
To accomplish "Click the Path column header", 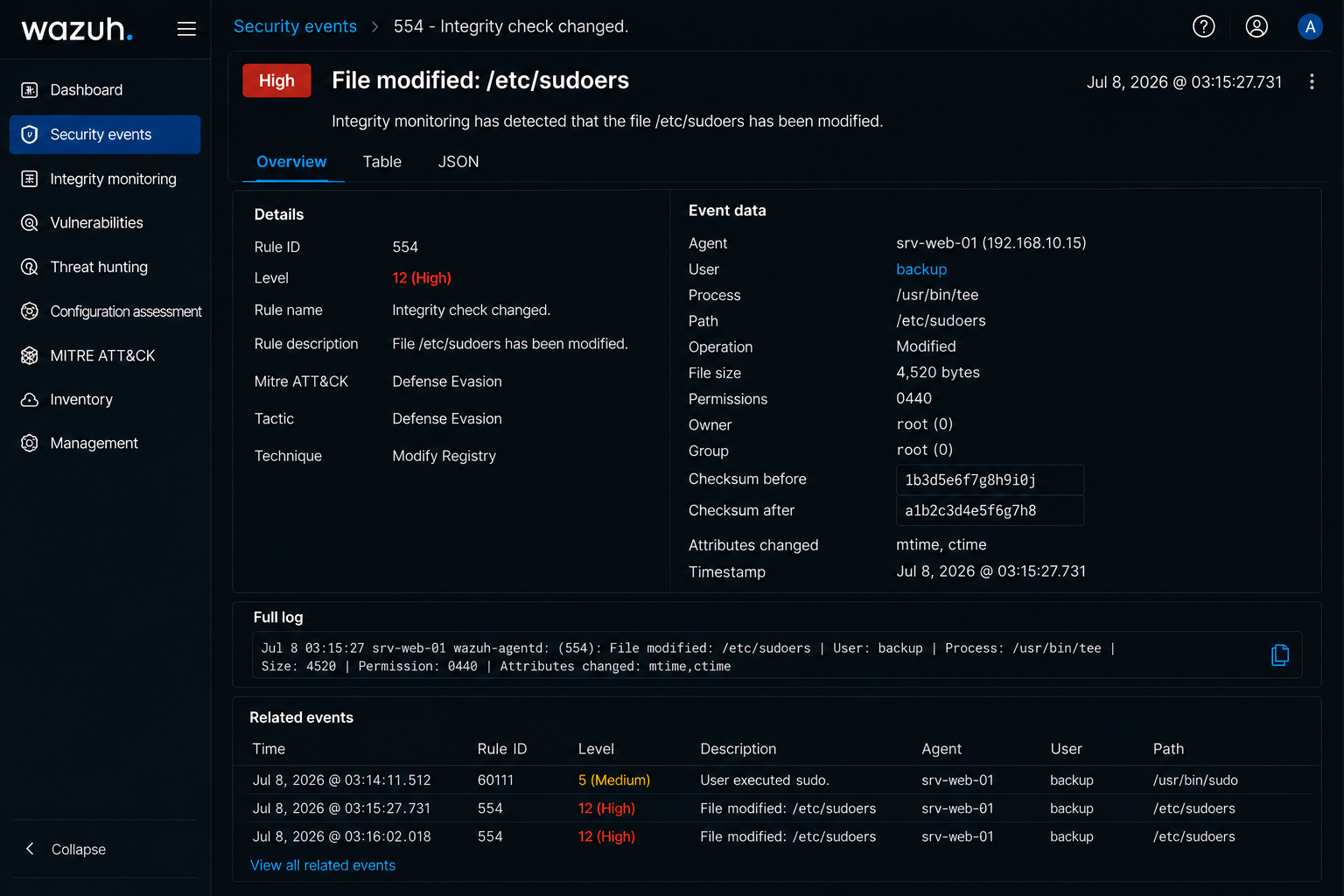I will pos(1168,749).
